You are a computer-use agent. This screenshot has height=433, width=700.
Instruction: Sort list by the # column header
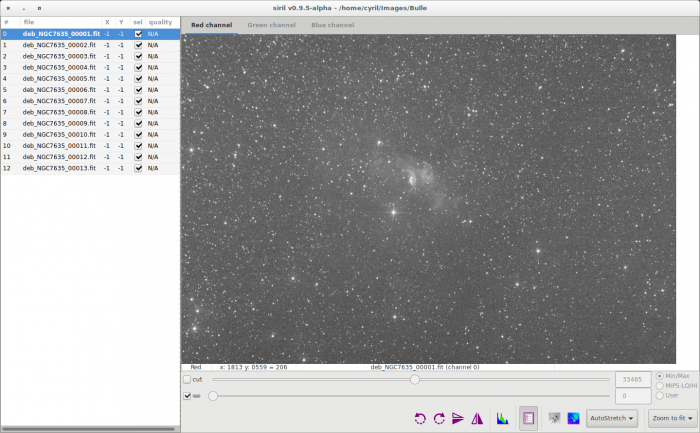(x=10, y=22)
